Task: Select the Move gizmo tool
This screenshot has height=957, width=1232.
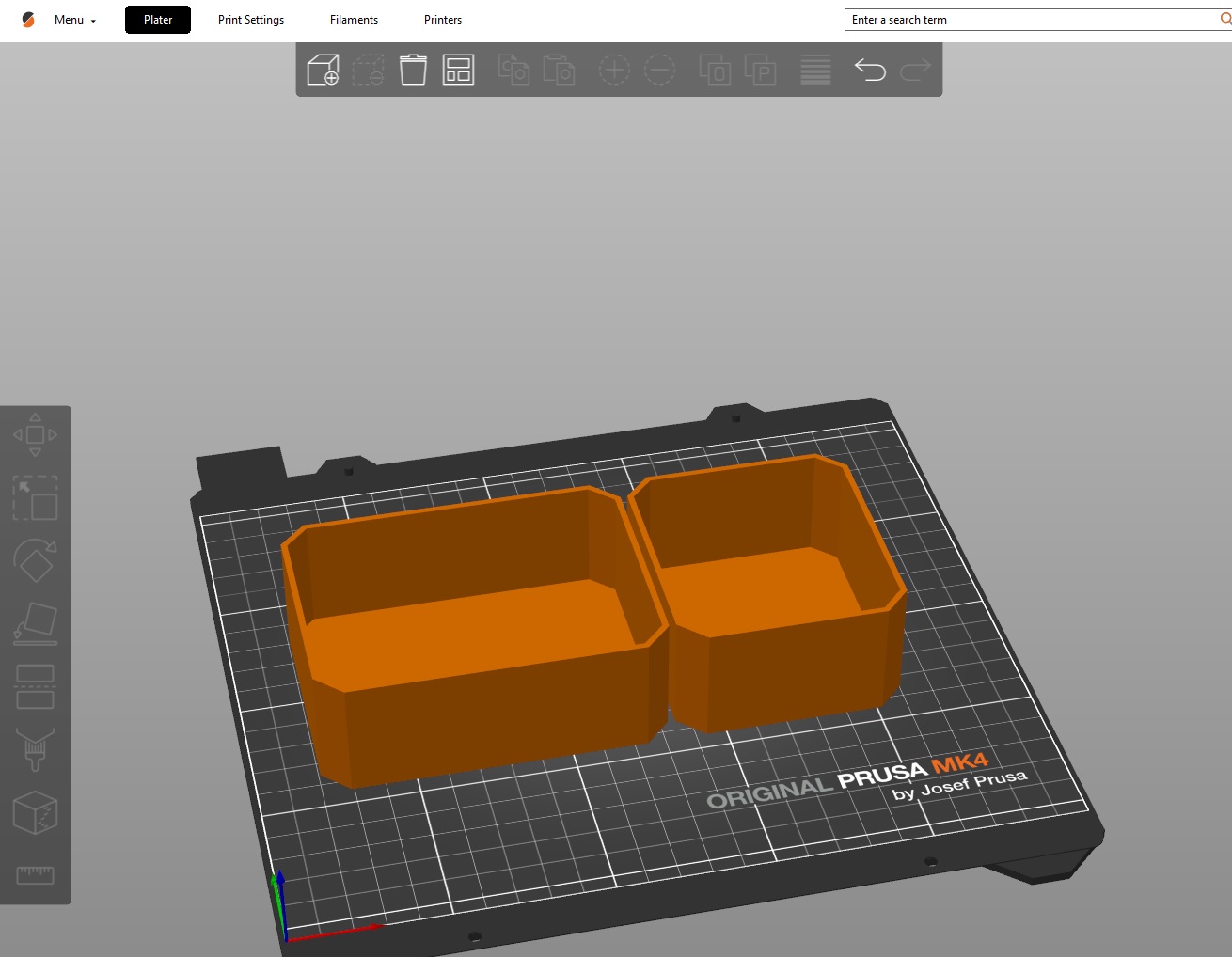Action: (35, 435)
